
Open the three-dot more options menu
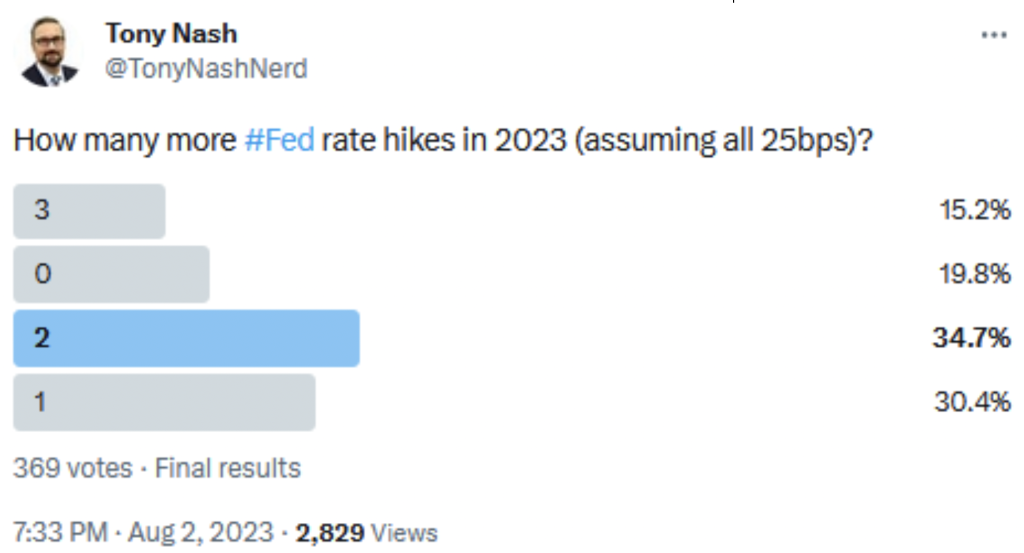(993, 35)
